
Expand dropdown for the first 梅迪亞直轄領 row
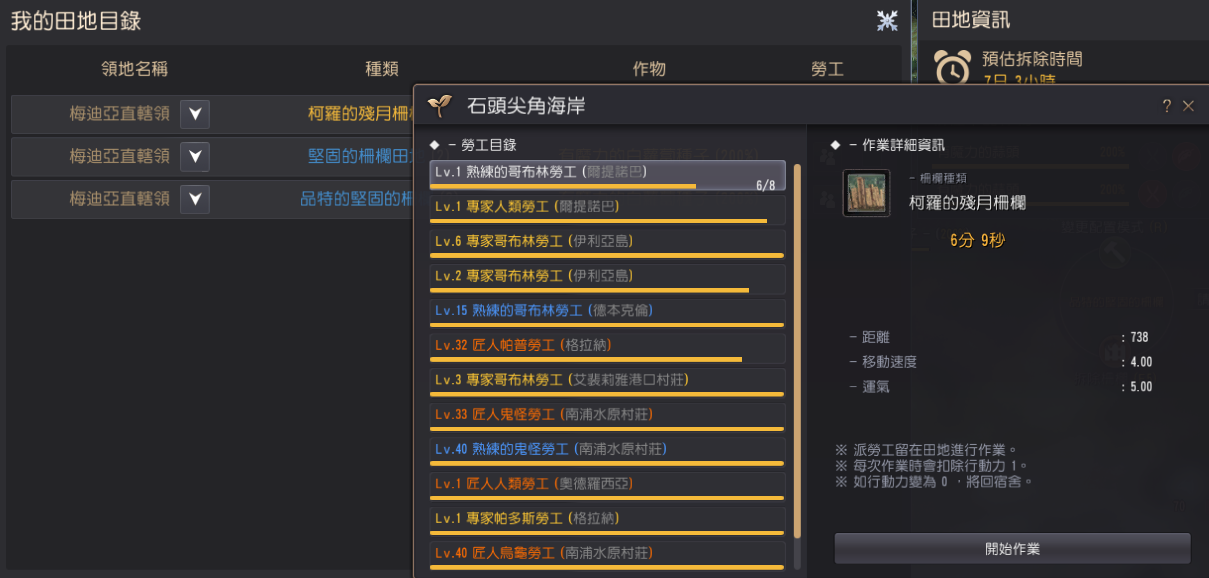point(195,114)
